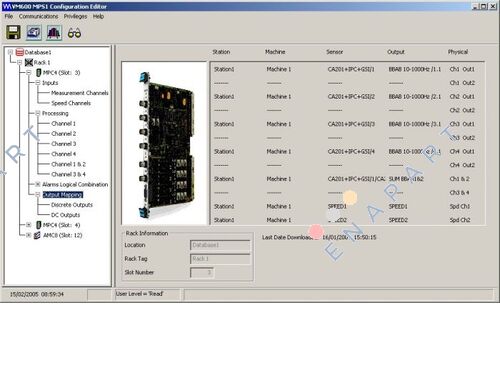Viewport: 500px width, 375px height.
Task: Expand the AMC8 (Slot: 12) node
Action: coord(29,235)
